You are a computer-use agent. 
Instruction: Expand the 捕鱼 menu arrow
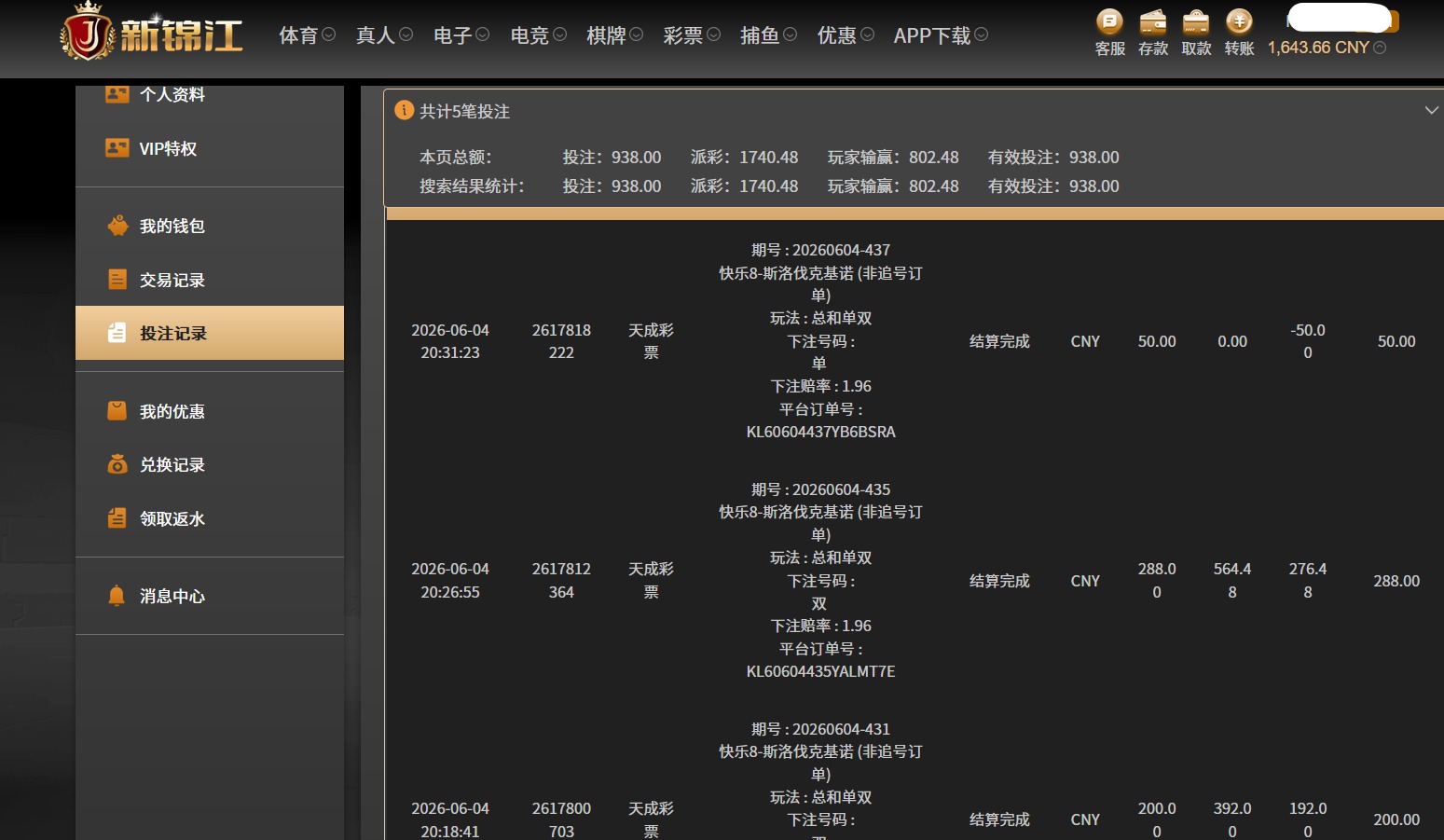[790, 34]
